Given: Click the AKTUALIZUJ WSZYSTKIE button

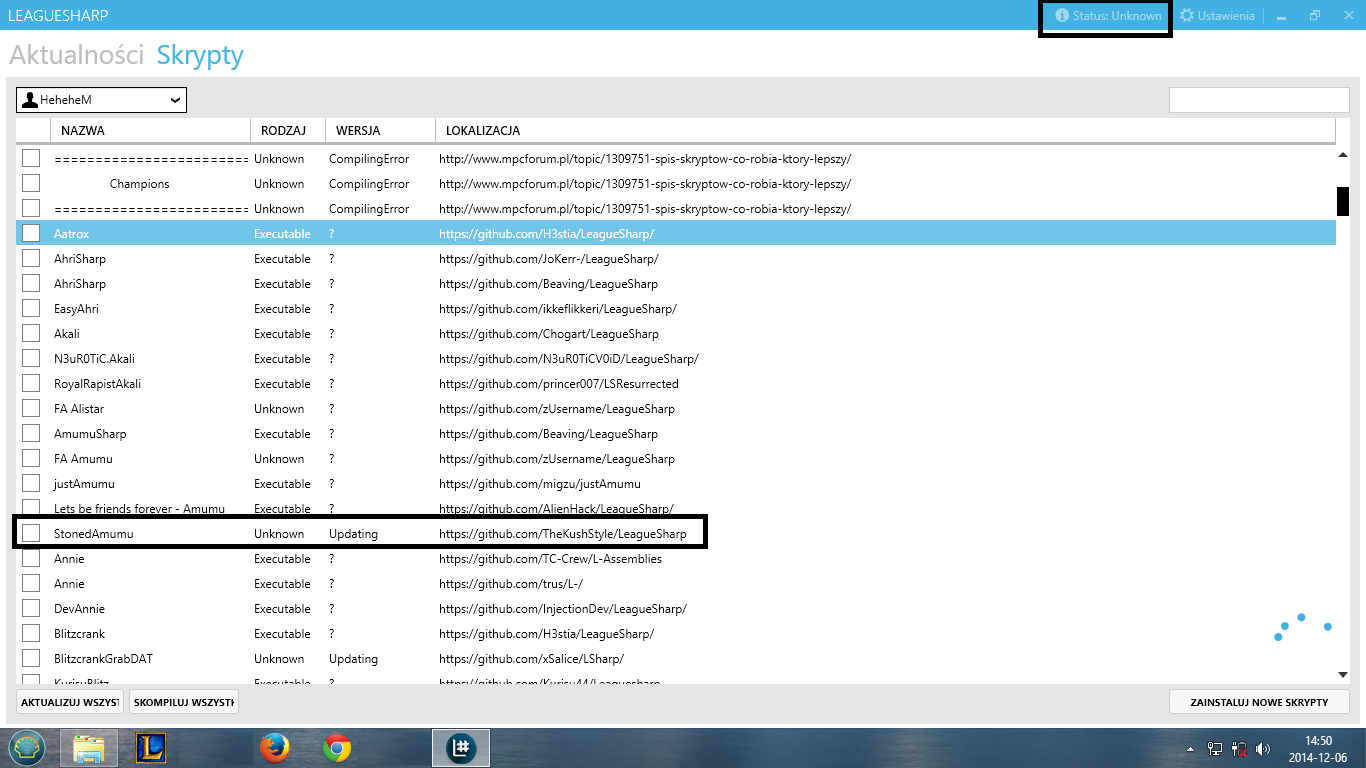Looking at the screenshot, I should tap(69, 702).
